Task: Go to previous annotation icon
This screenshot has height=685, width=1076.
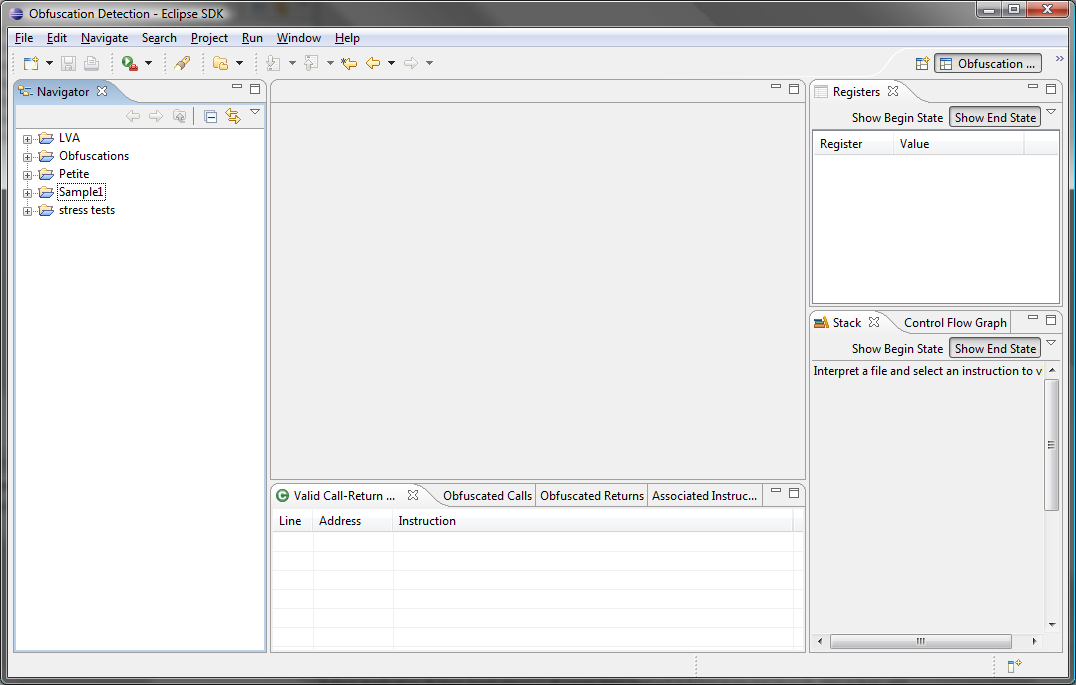Action: pos(311,63)
